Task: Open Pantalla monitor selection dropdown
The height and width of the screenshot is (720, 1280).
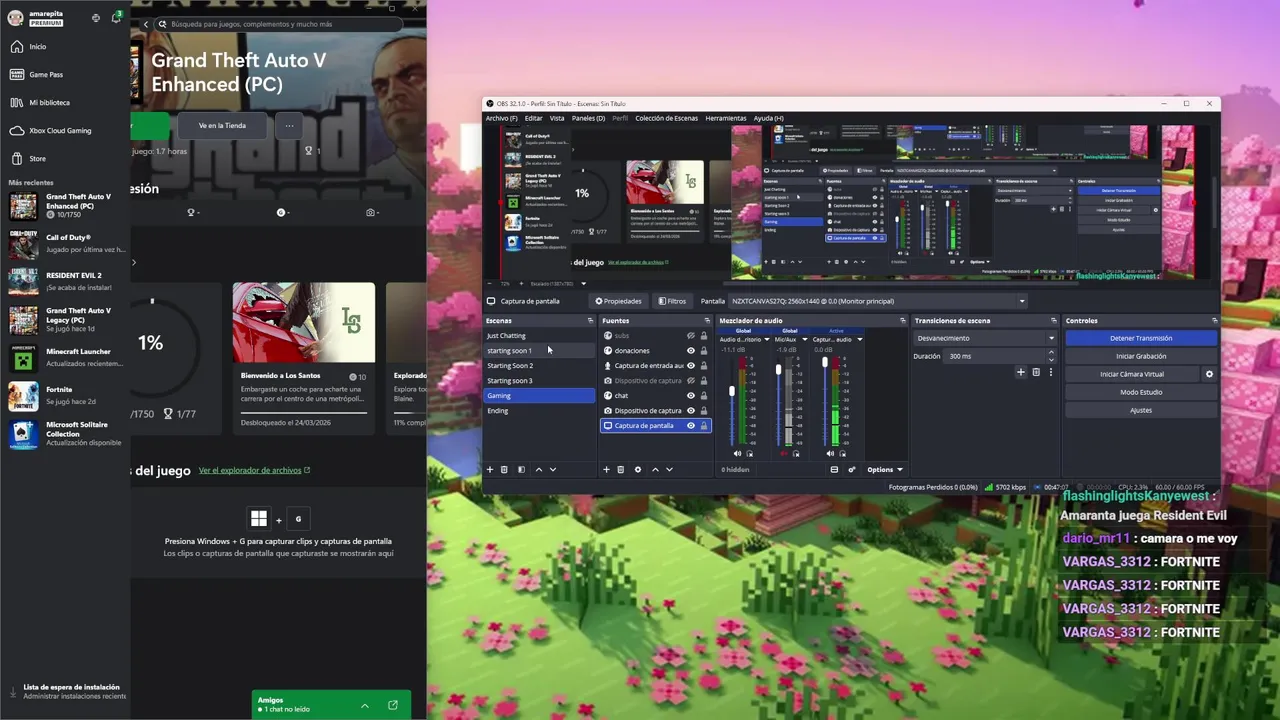Action: (878, 301)
